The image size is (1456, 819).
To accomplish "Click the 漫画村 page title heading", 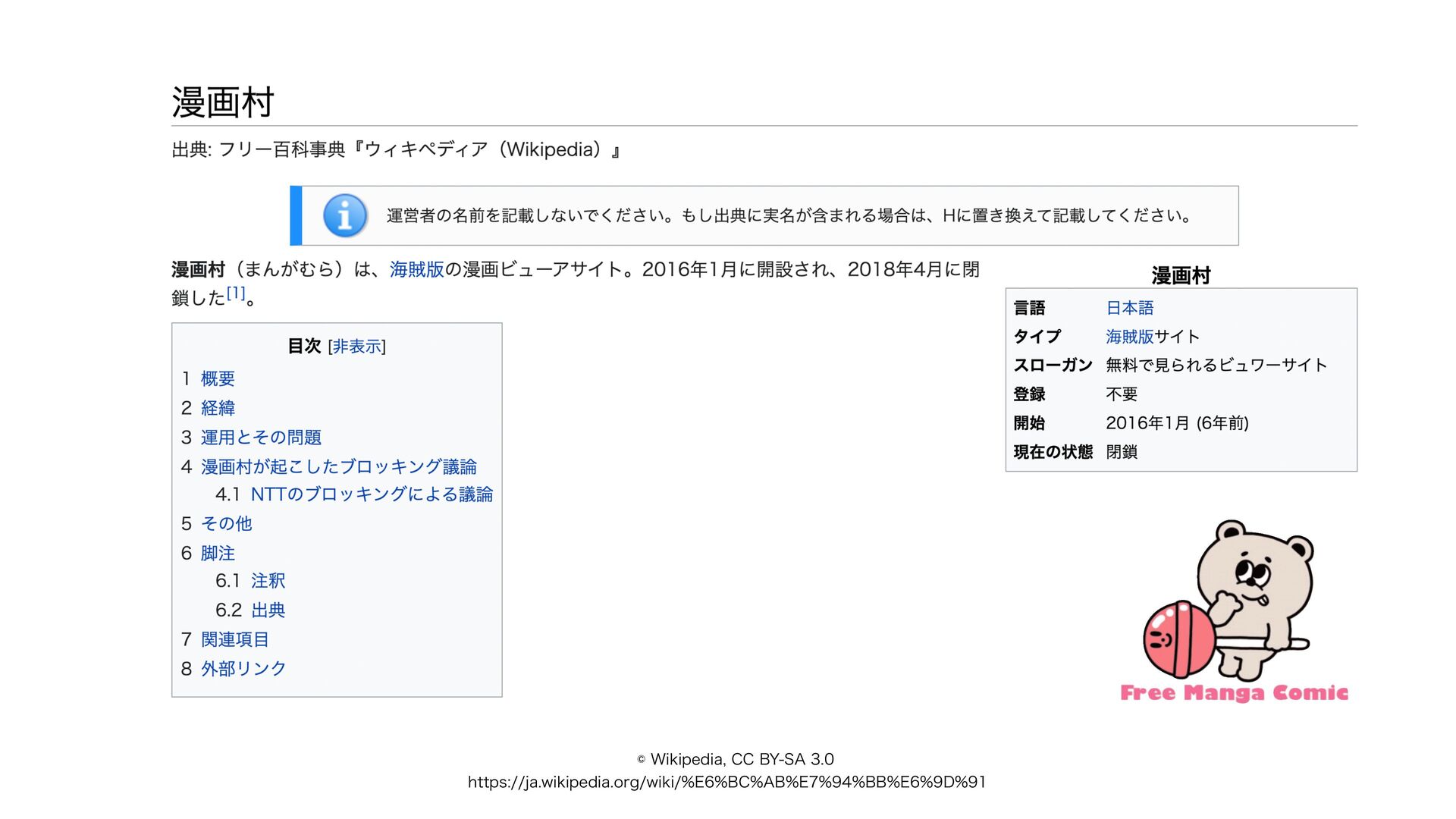I will pyautogui.click(x=222, y=102).
